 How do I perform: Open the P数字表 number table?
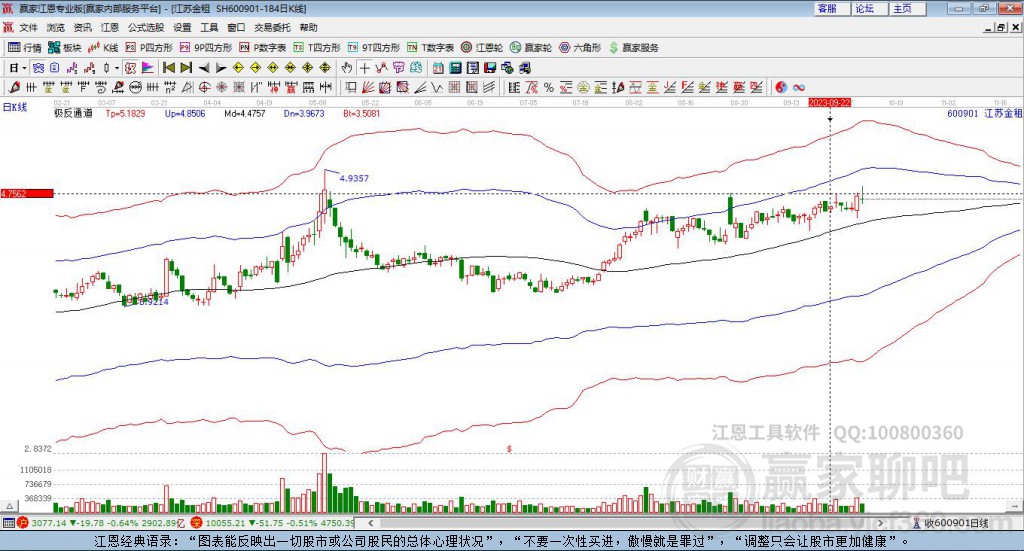[263, 48]
